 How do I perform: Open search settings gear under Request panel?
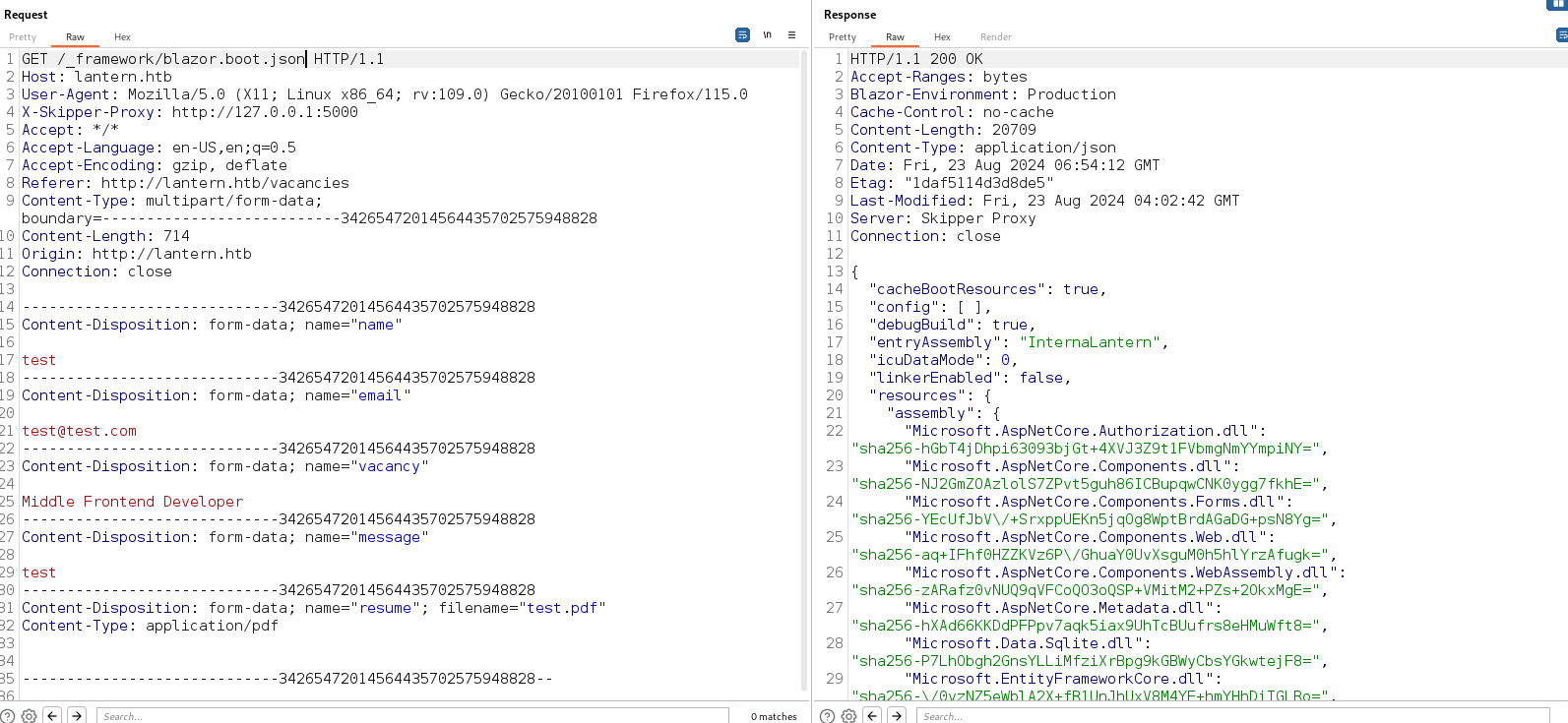pos(29,716)
